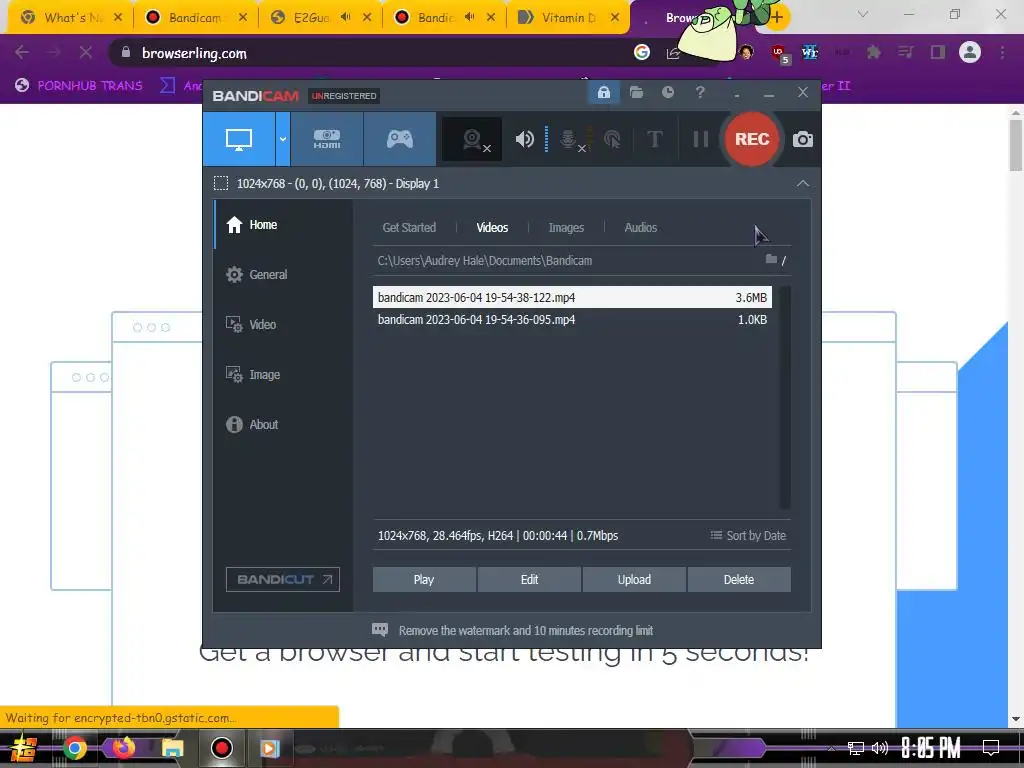The image size is (1024, 768).
Task: Switch to the Images tab
Action: click(566, 227)
